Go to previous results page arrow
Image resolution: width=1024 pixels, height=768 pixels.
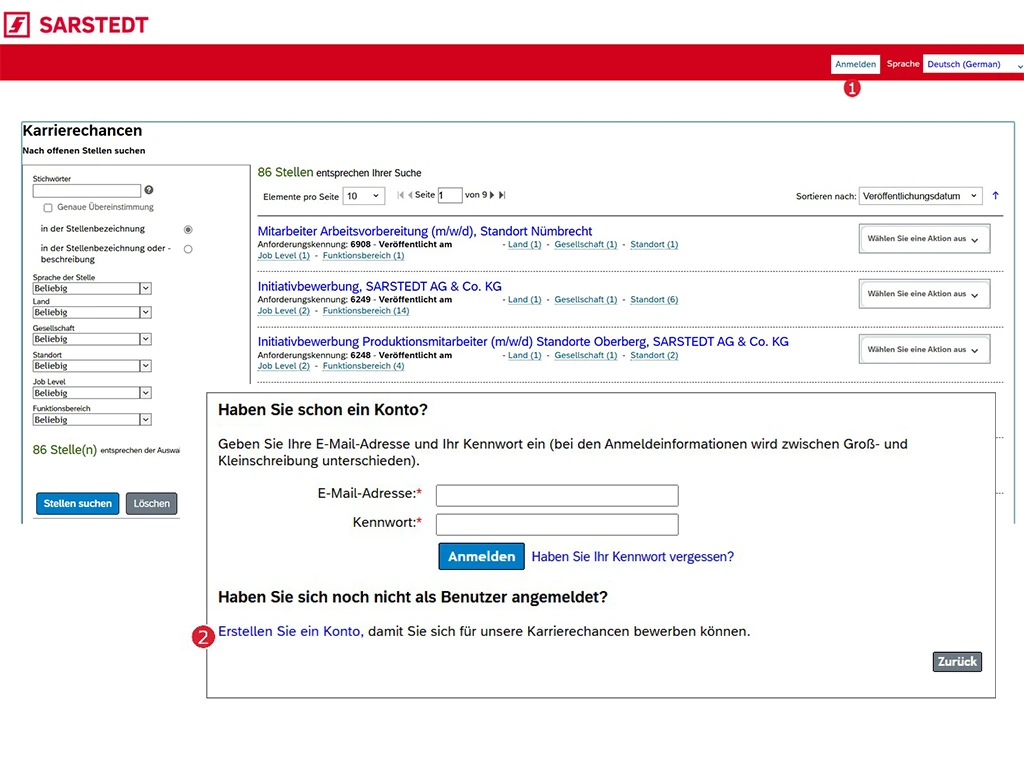pyautogui.click(x=410, y=195)
